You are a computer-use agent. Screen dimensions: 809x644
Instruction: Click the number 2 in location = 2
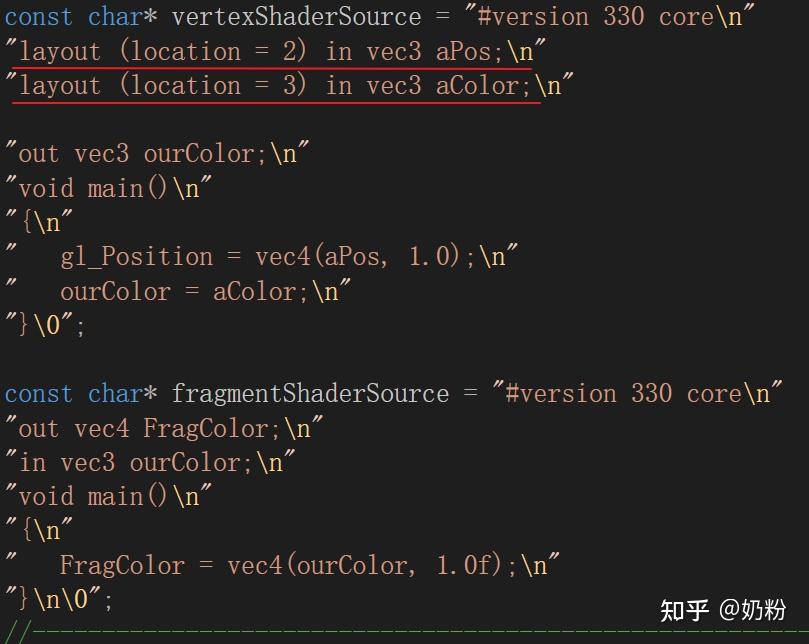point(289,51)
